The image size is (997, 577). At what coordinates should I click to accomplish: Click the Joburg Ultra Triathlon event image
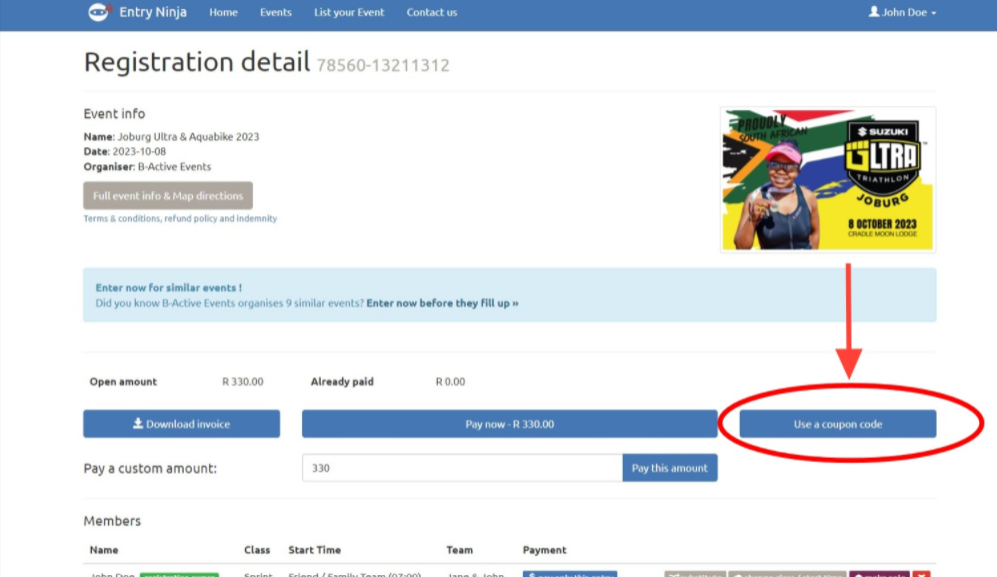828,179
